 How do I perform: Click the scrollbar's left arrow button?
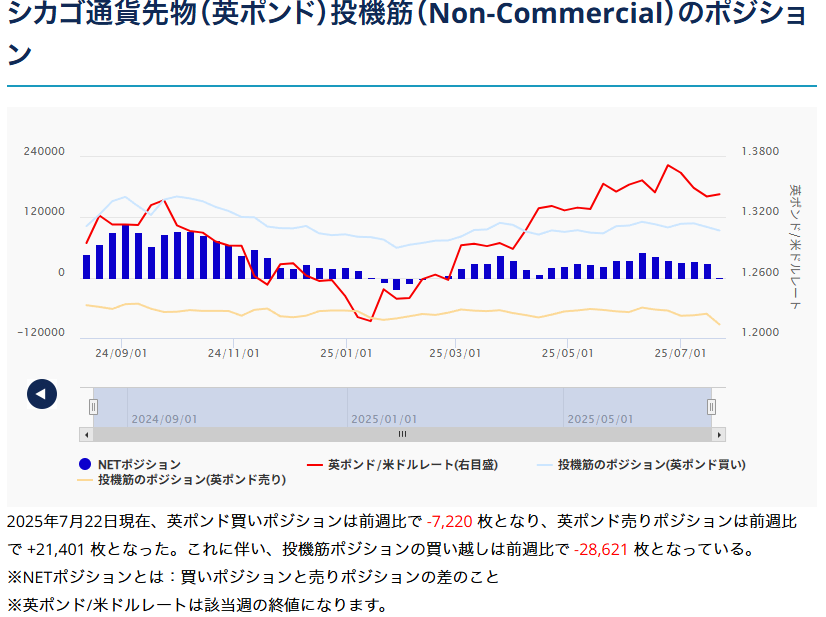click(x=86, y=435)
